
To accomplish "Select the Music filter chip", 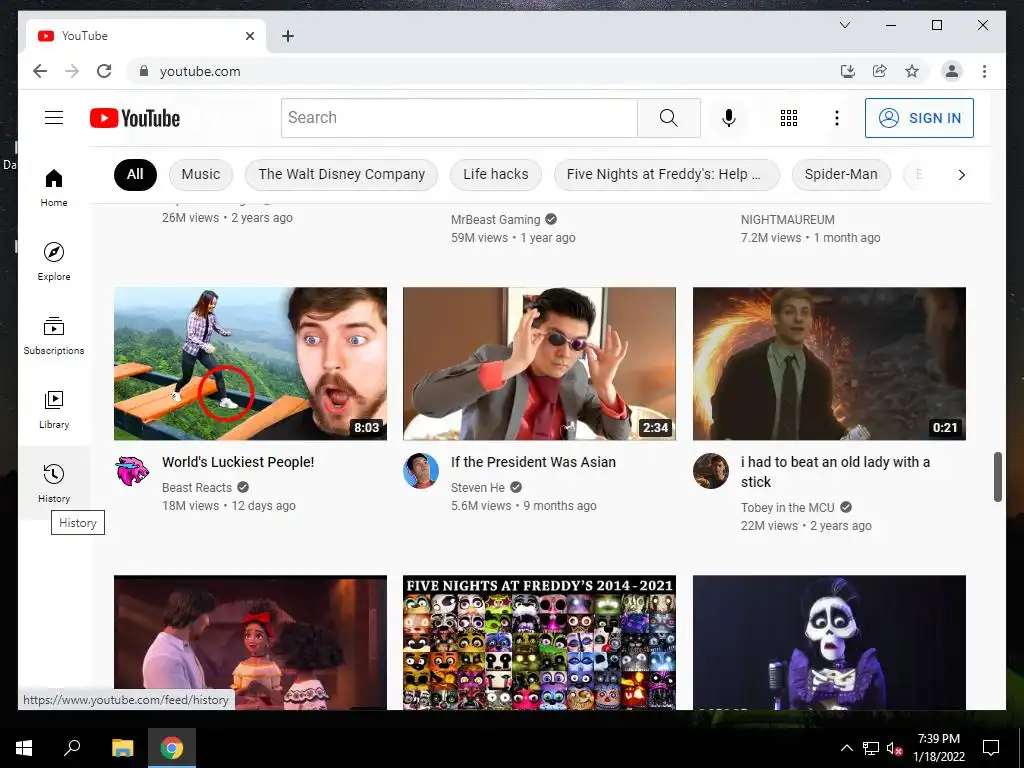I will [200, 174].
